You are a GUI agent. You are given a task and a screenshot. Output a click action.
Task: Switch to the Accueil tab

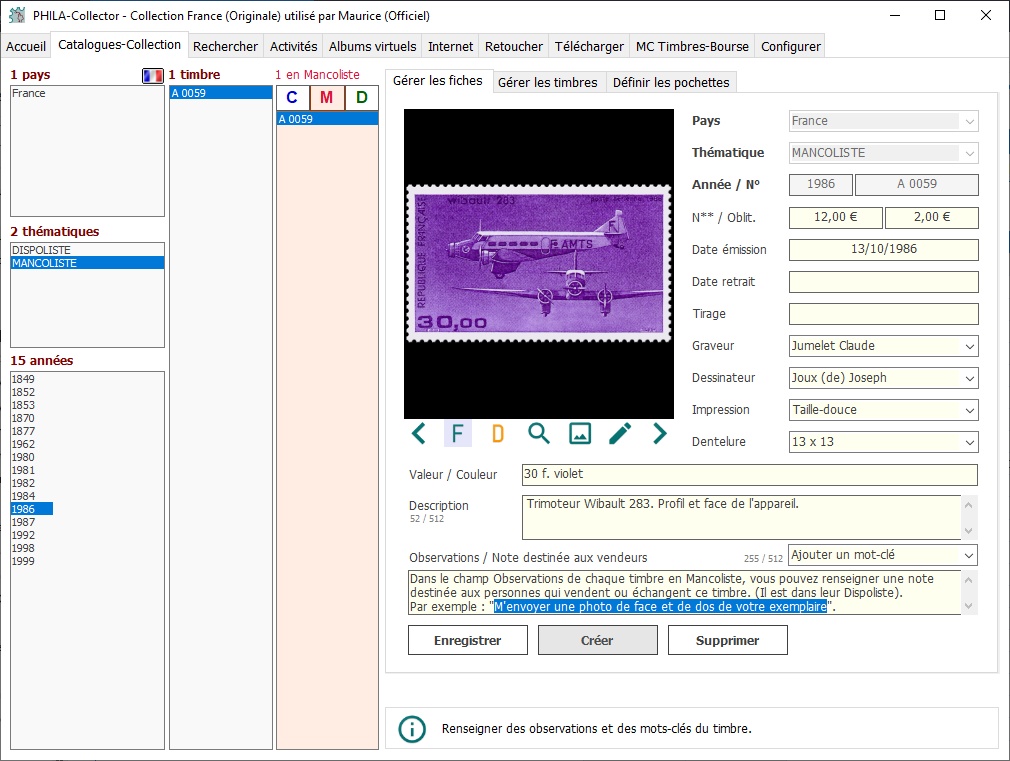[x=26, y=46]
